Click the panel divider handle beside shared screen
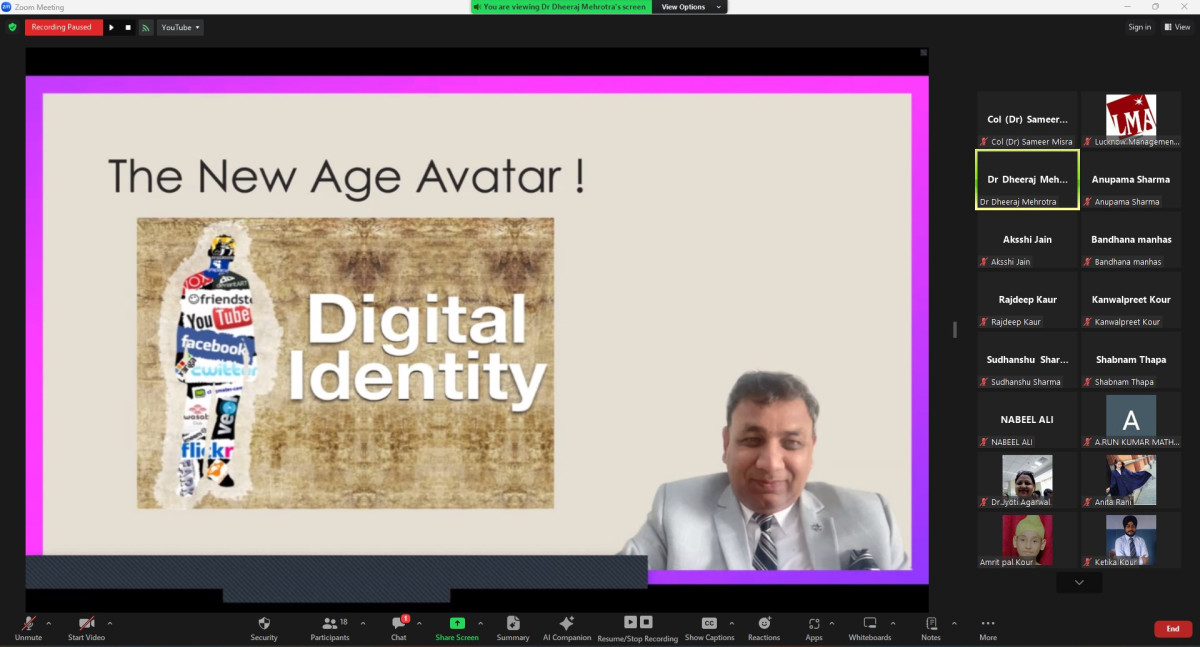 tap(955, 330)
